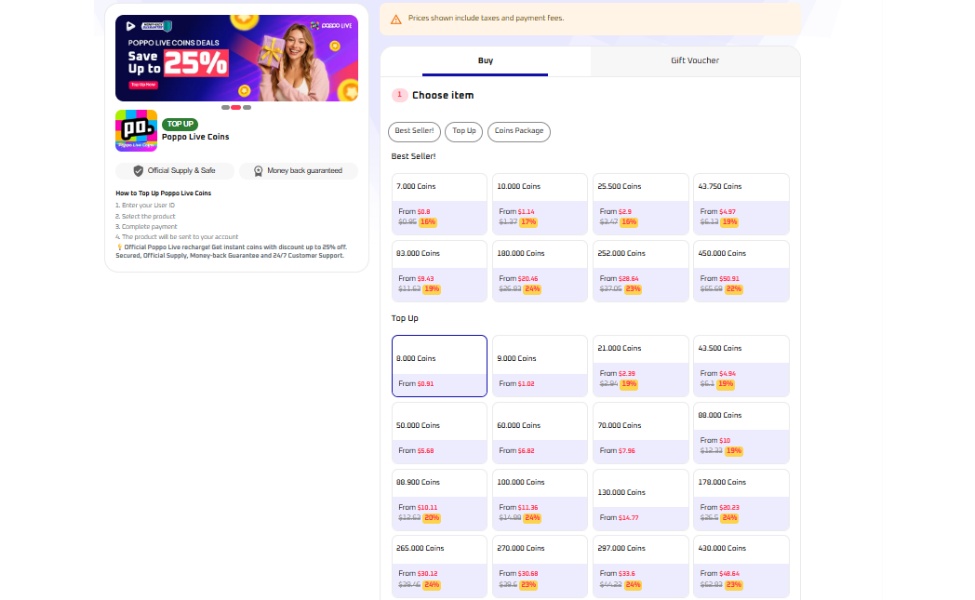Select the 21.000 Coins top up card
This screenshot has height=600, width=975.
tap(640, 366)
